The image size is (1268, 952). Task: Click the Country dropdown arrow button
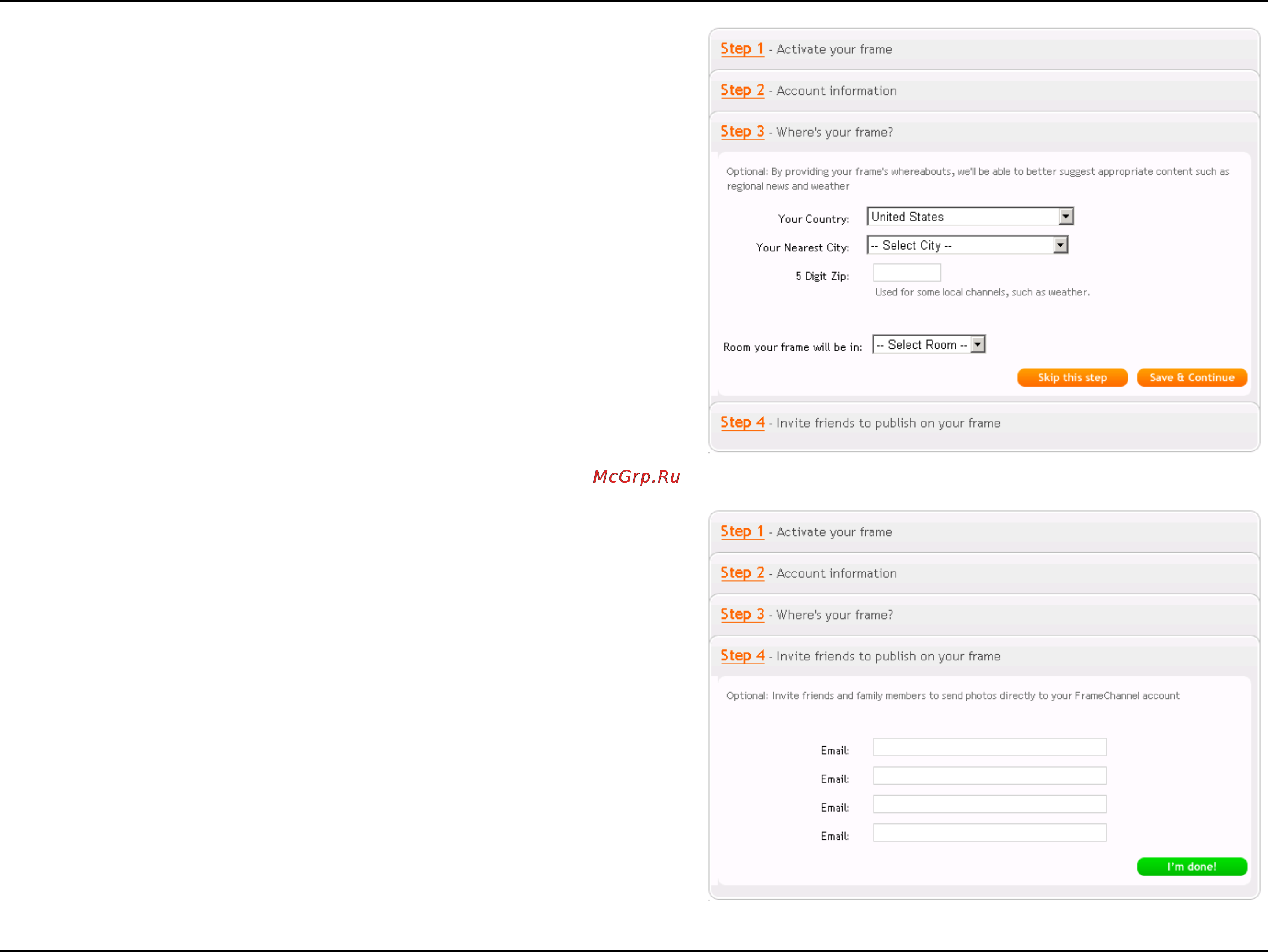pyautogui.click(x=1065, y=217)
